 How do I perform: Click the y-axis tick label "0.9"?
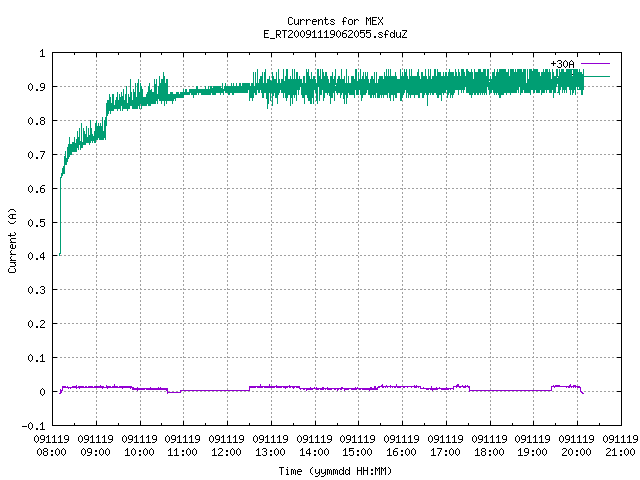[36, 87]
